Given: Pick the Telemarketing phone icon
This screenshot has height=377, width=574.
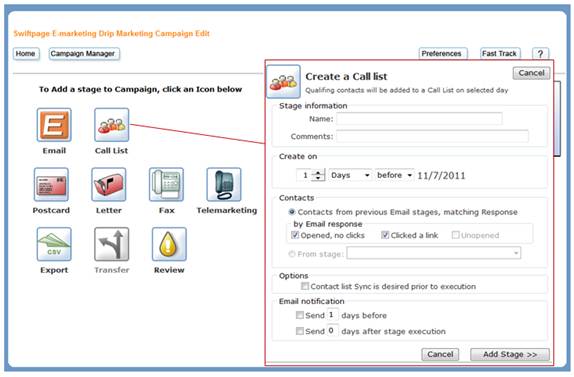Looking at the screenshot, I should point(224,184).
